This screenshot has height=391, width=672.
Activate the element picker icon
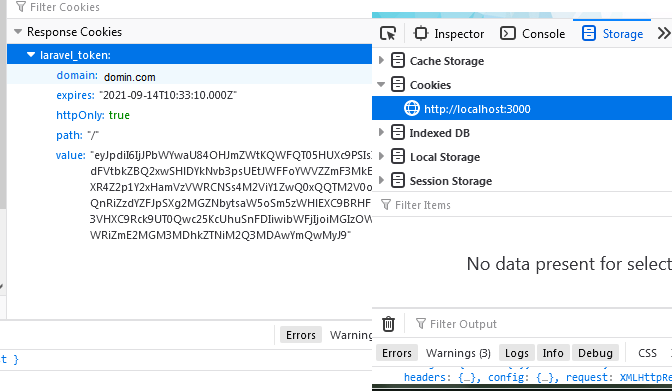tap(388, 33)
